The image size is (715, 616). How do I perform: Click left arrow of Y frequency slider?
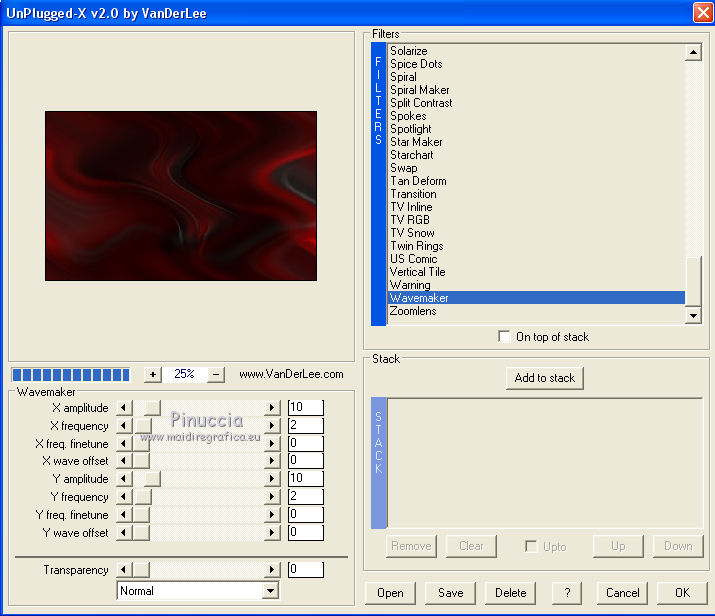coord(124,497)
